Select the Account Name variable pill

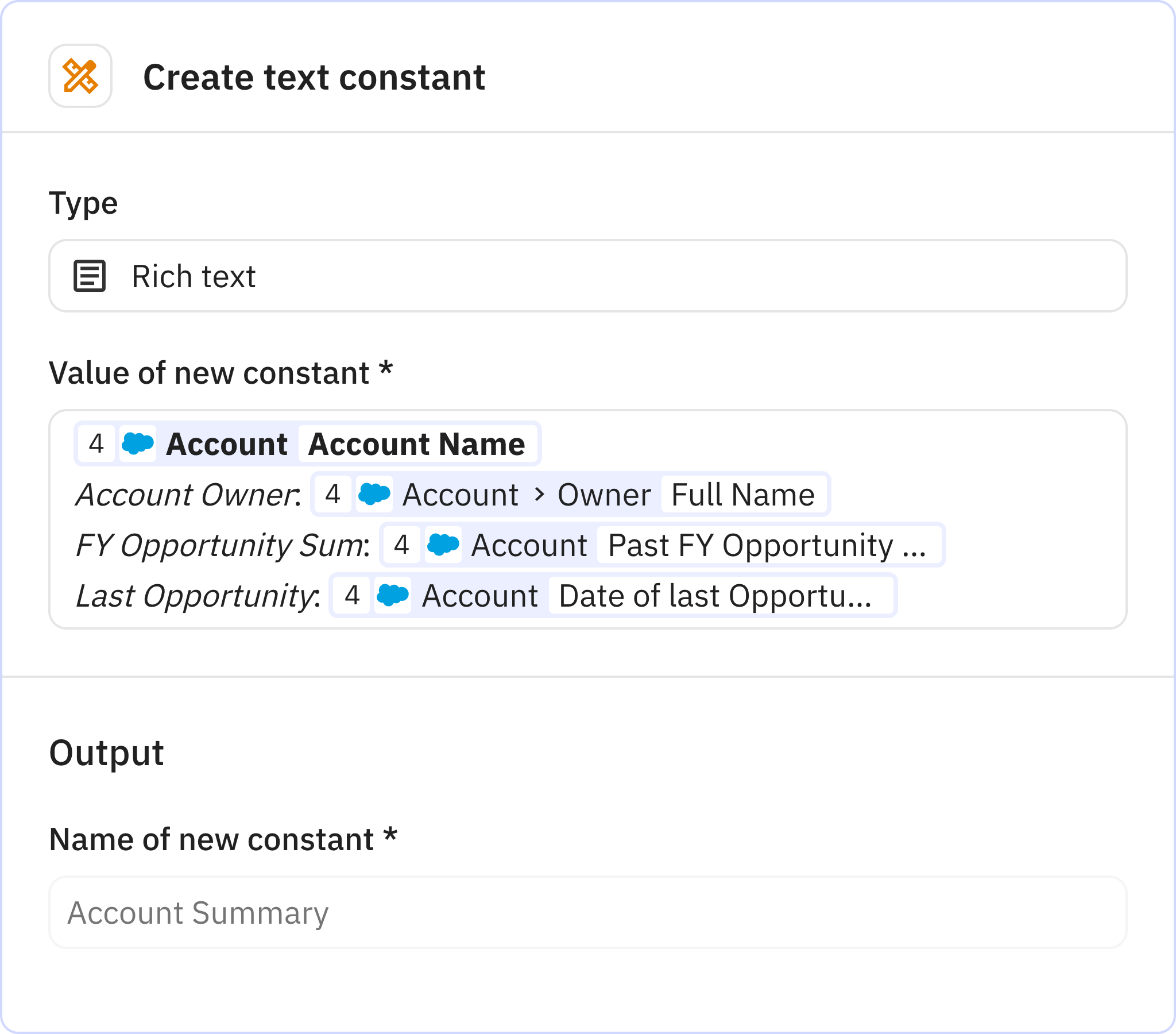pos(307,444)
